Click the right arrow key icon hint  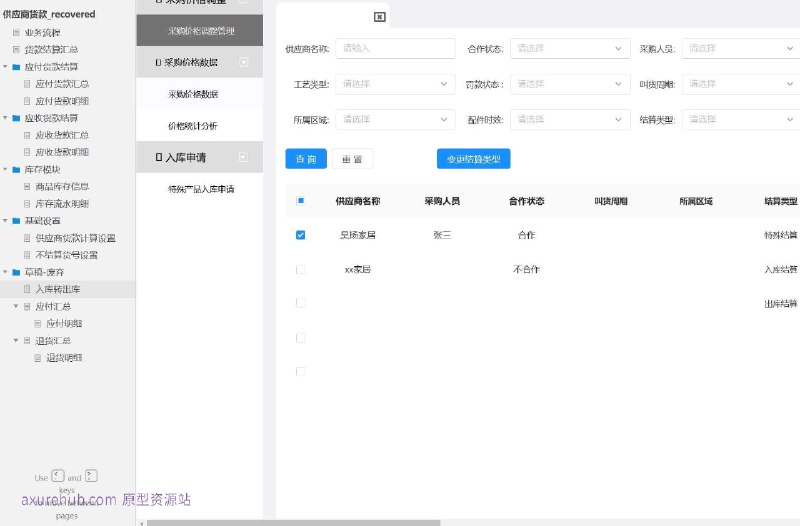[x=91, y=476]
